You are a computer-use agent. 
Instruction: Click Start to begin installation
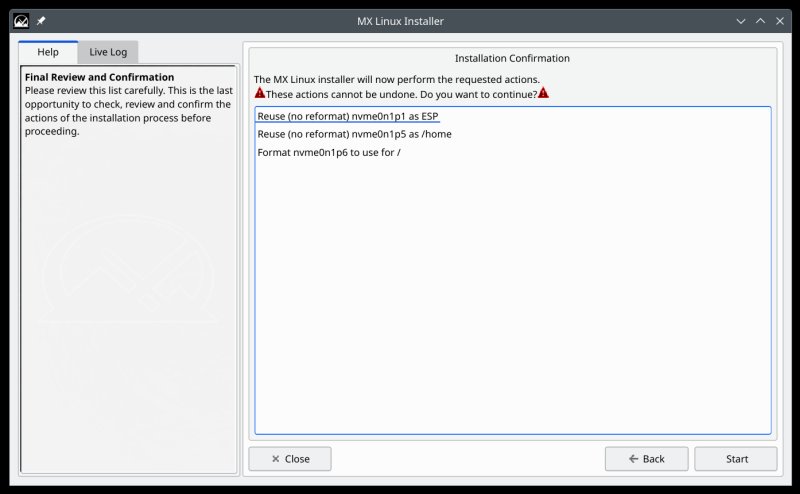click(x=736, y=459)
